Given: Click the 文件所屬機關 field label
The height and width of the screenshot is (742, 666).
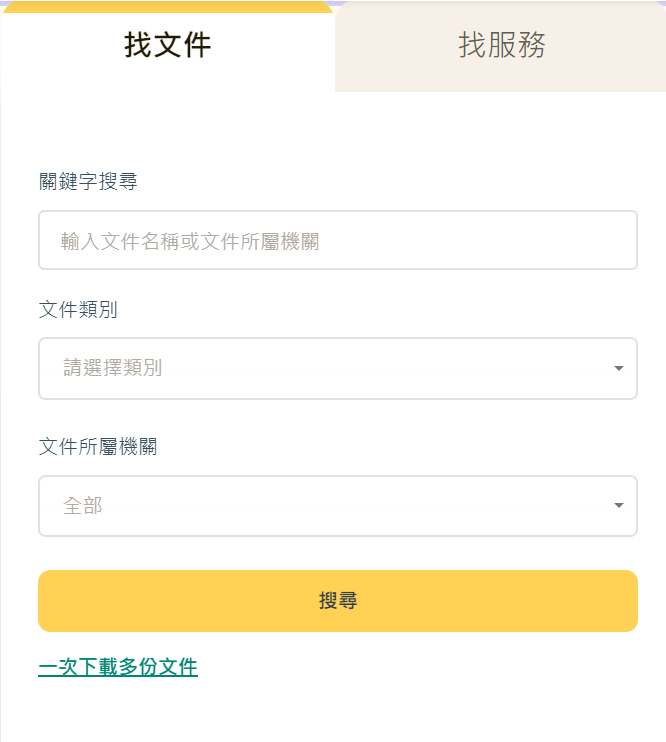Looking at the screenshot, I should click(98, 447).
